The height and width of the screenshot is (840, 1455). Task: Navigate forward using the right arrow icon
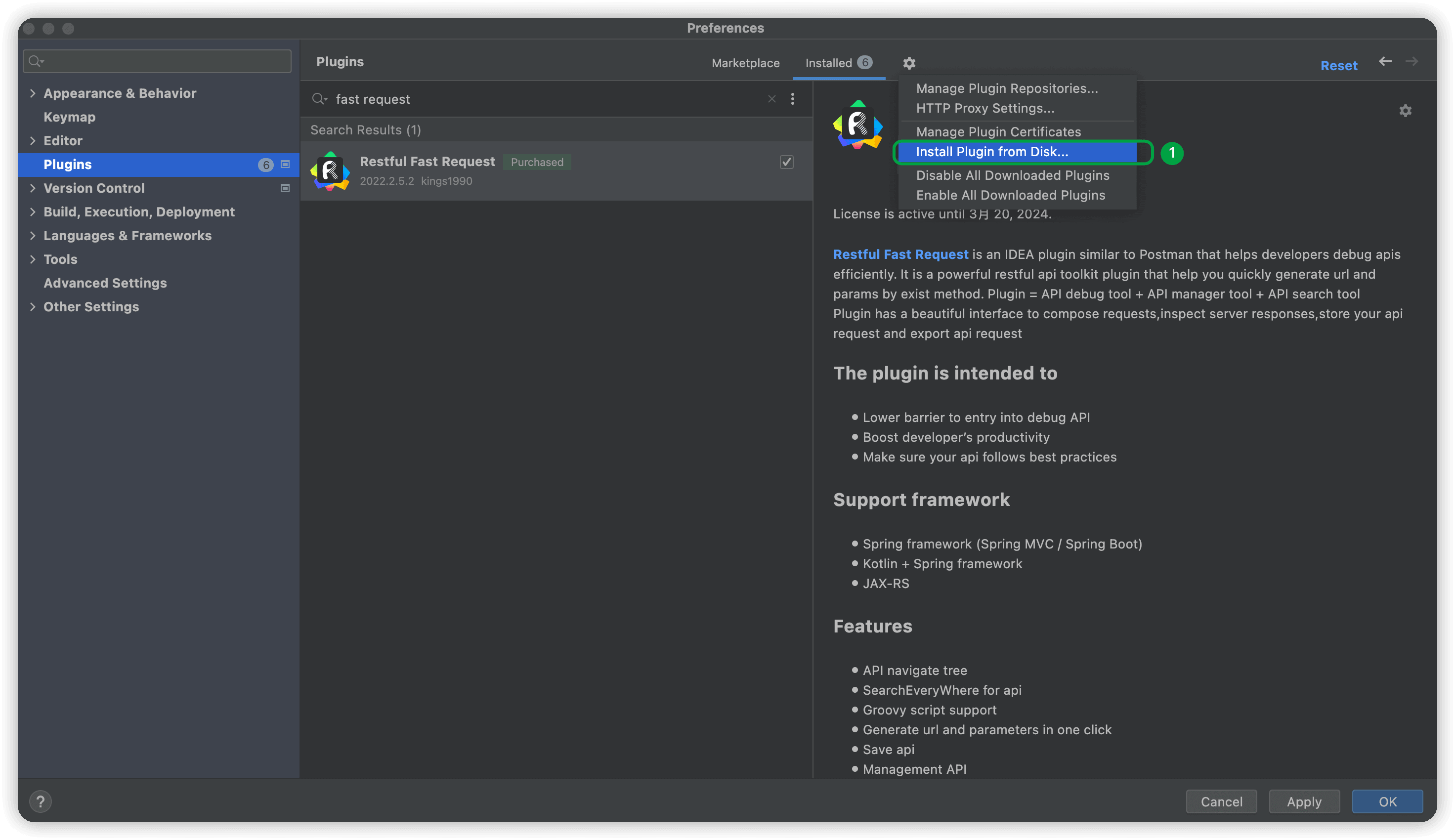[x=1412, y=61]
